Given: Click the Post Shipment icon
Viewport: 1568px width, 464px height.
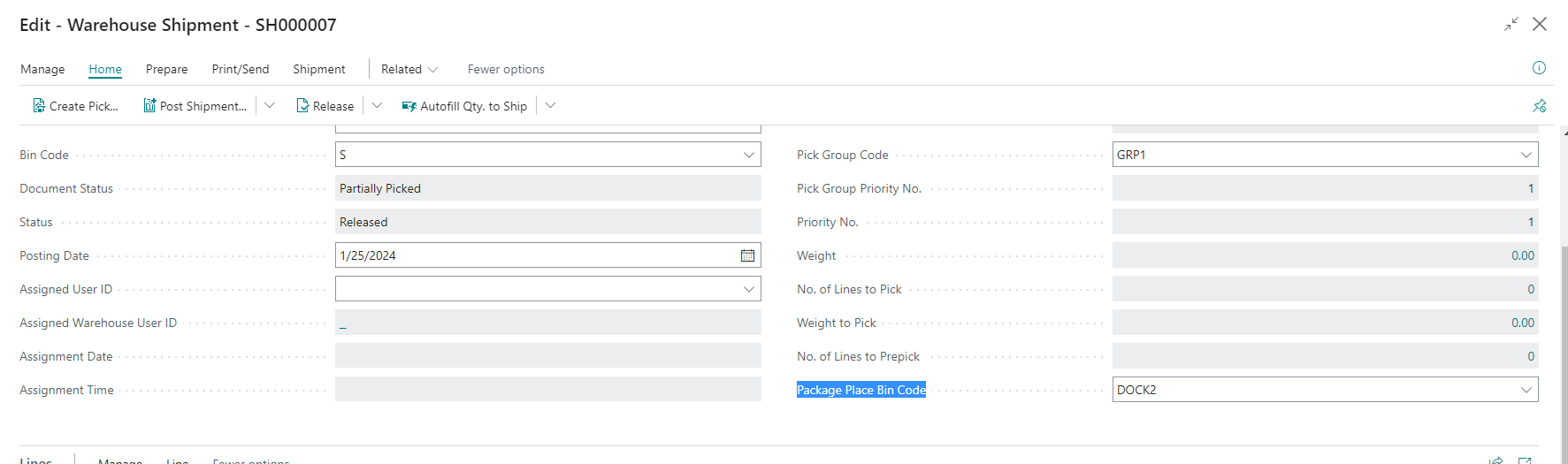Looking at the screenshot, I should pyautogui.click(x=149, y=106).
